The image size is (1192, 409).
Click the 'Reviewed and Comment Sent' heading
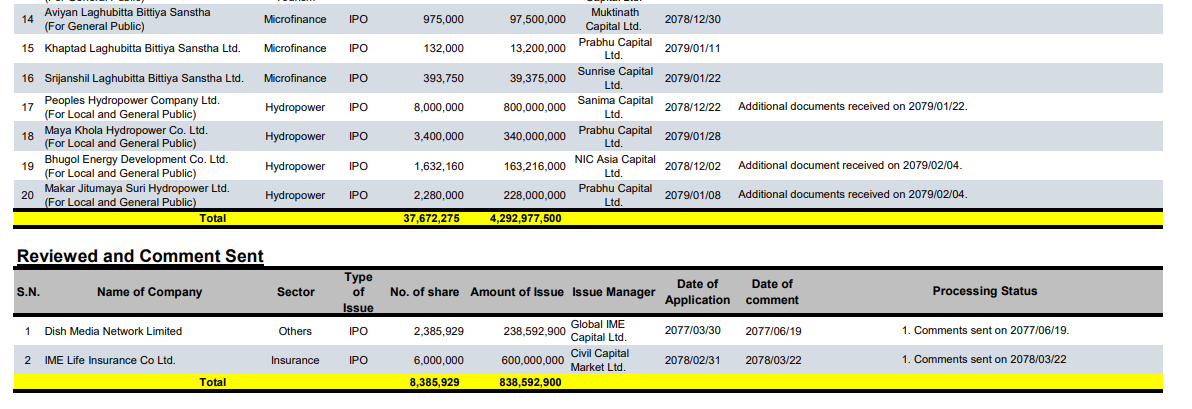pos(140,256)
